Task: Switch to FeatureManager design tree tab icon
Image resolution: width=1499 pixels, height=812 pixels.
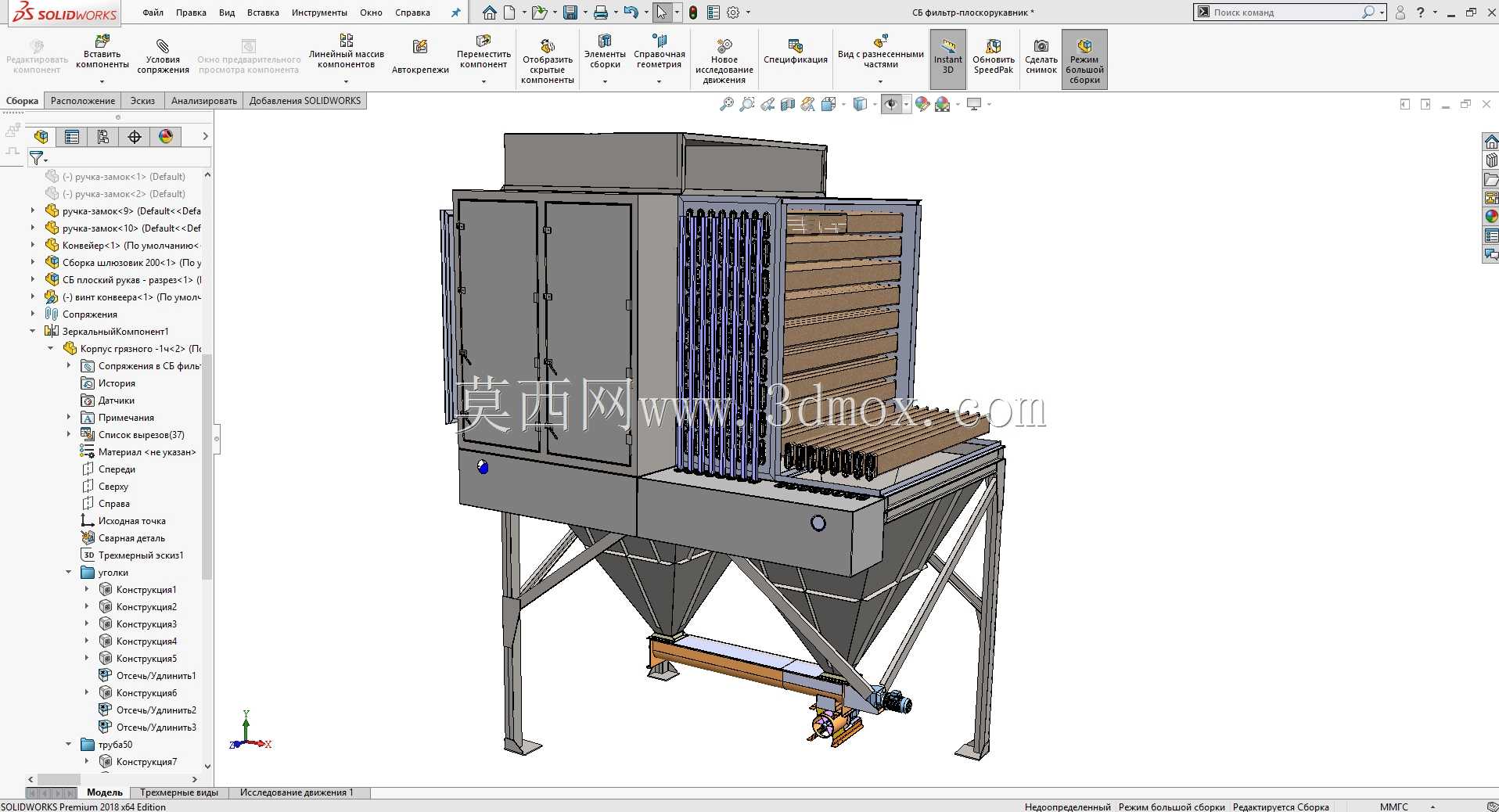Action: coord(41,137)
